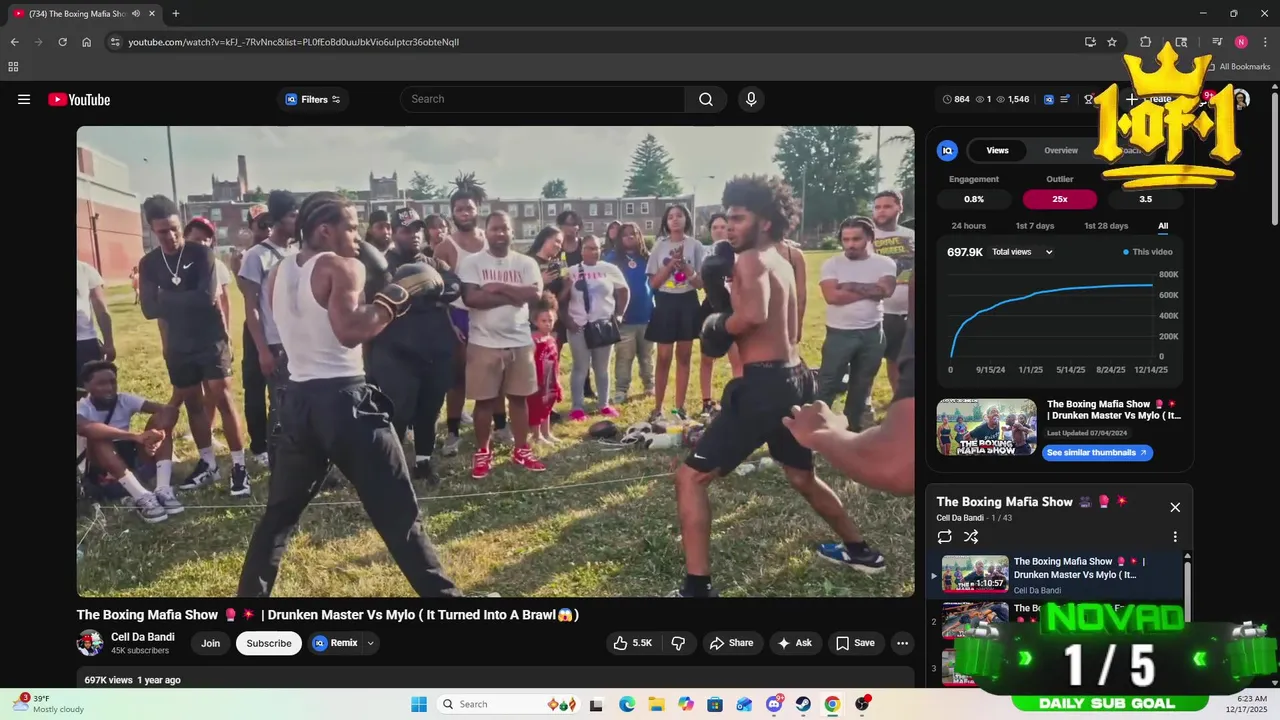Like the video with thumbs up
Viewport: 1280px width, 720px height.
pyautogui.click(x=632, y=643)
